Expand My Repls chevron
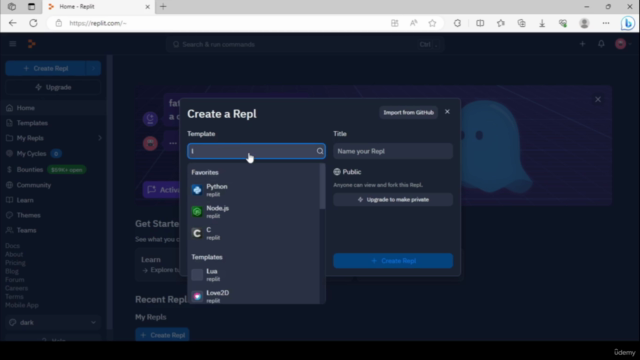The width and height of the screenshot is (640, 360). click(100, 138)
